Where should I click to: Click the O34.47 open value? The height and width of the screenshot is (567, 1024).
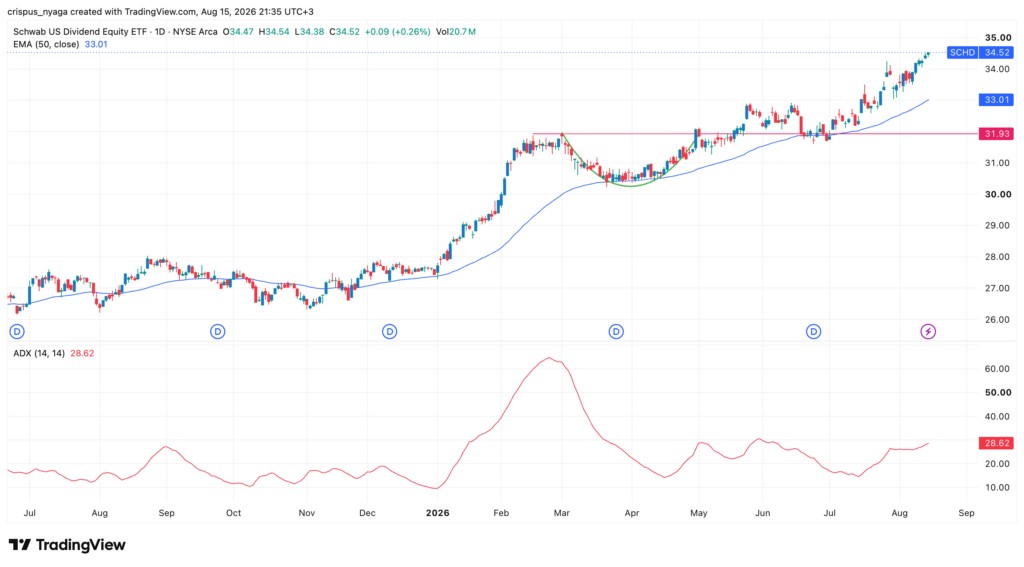click(x=238, y=31)
